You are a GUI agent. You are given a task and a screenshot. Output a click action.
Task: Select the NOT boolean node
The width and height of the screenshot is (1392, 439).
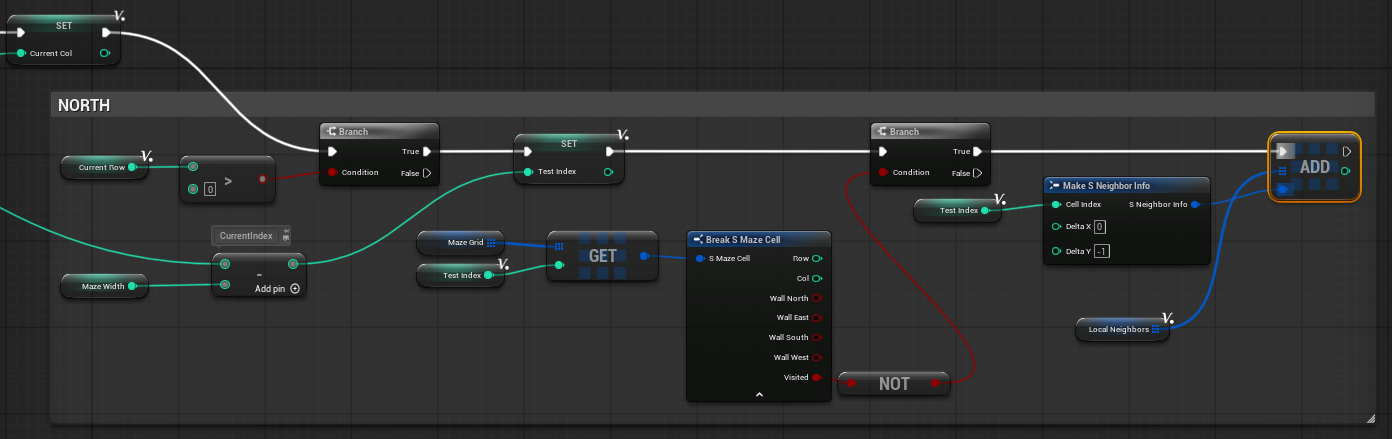pos(893,383)
